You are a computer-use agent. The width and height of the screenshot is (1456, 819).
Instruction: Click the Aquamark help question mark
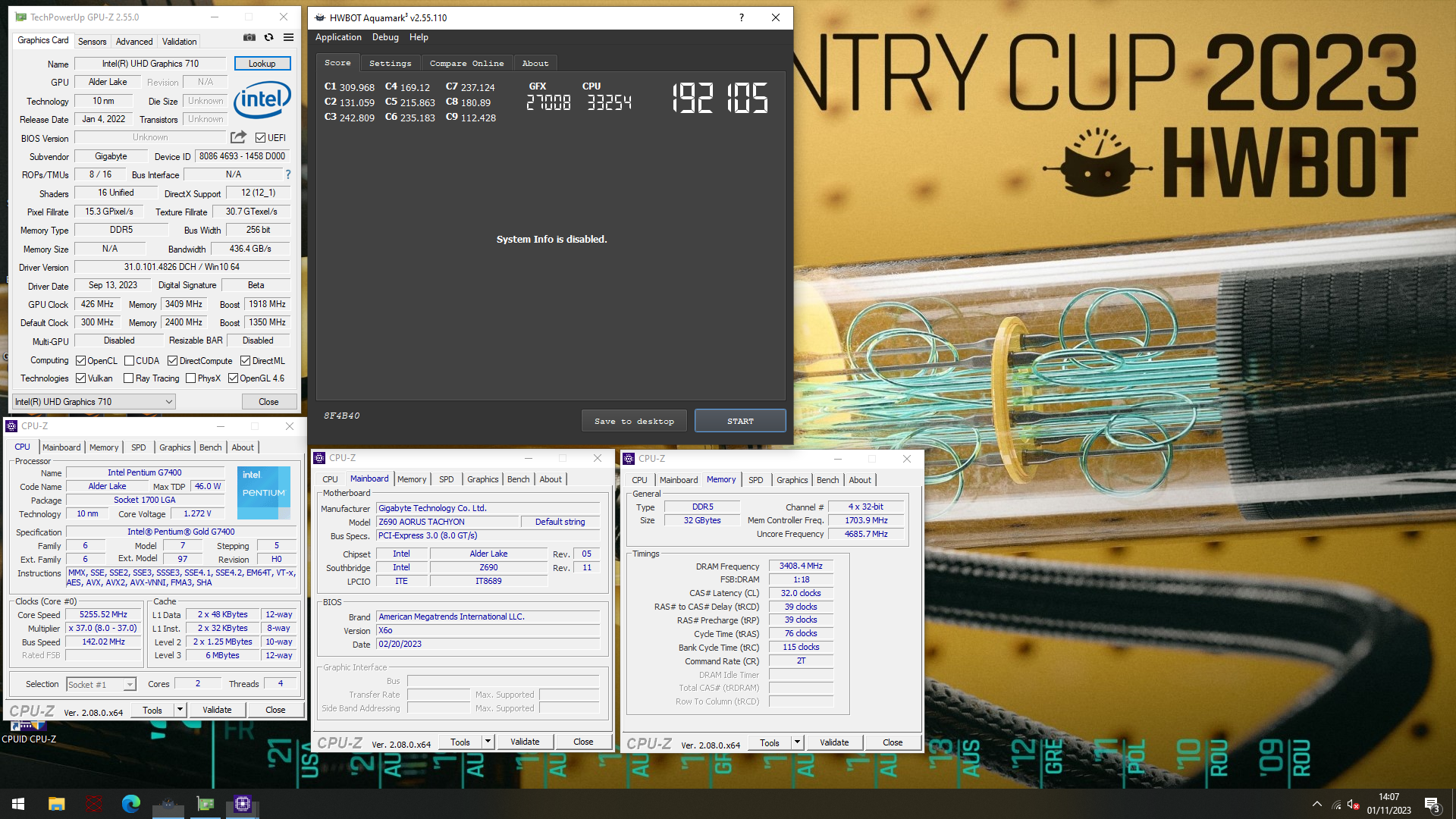741,17
